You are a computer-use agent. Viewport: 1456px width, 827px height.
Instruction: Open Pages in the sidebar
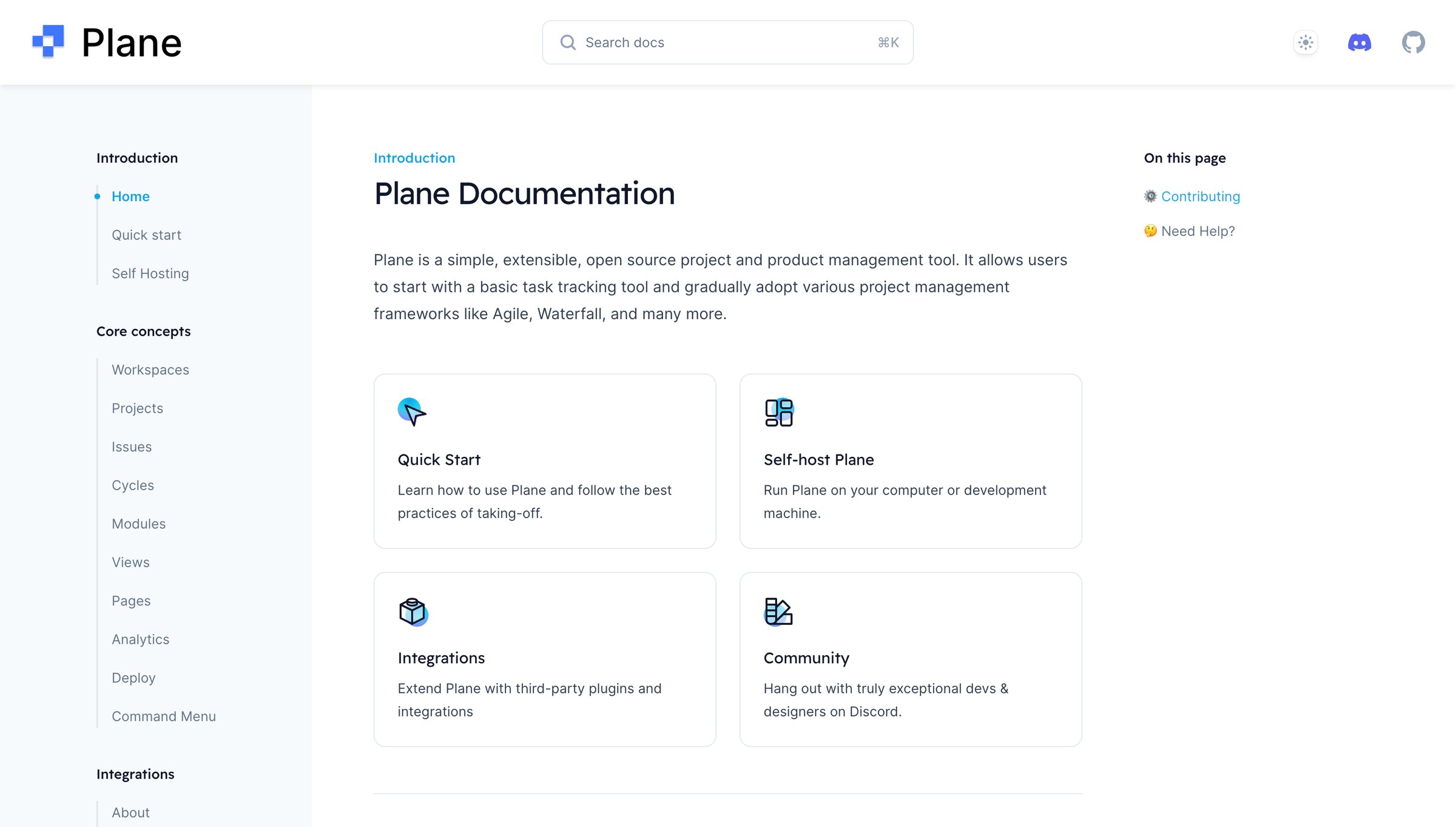click(131, 601)
